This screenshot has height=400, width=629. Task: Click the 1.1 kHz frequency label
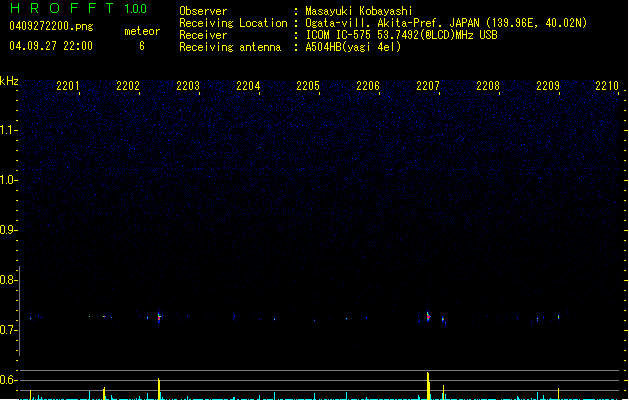coord(8,130)
